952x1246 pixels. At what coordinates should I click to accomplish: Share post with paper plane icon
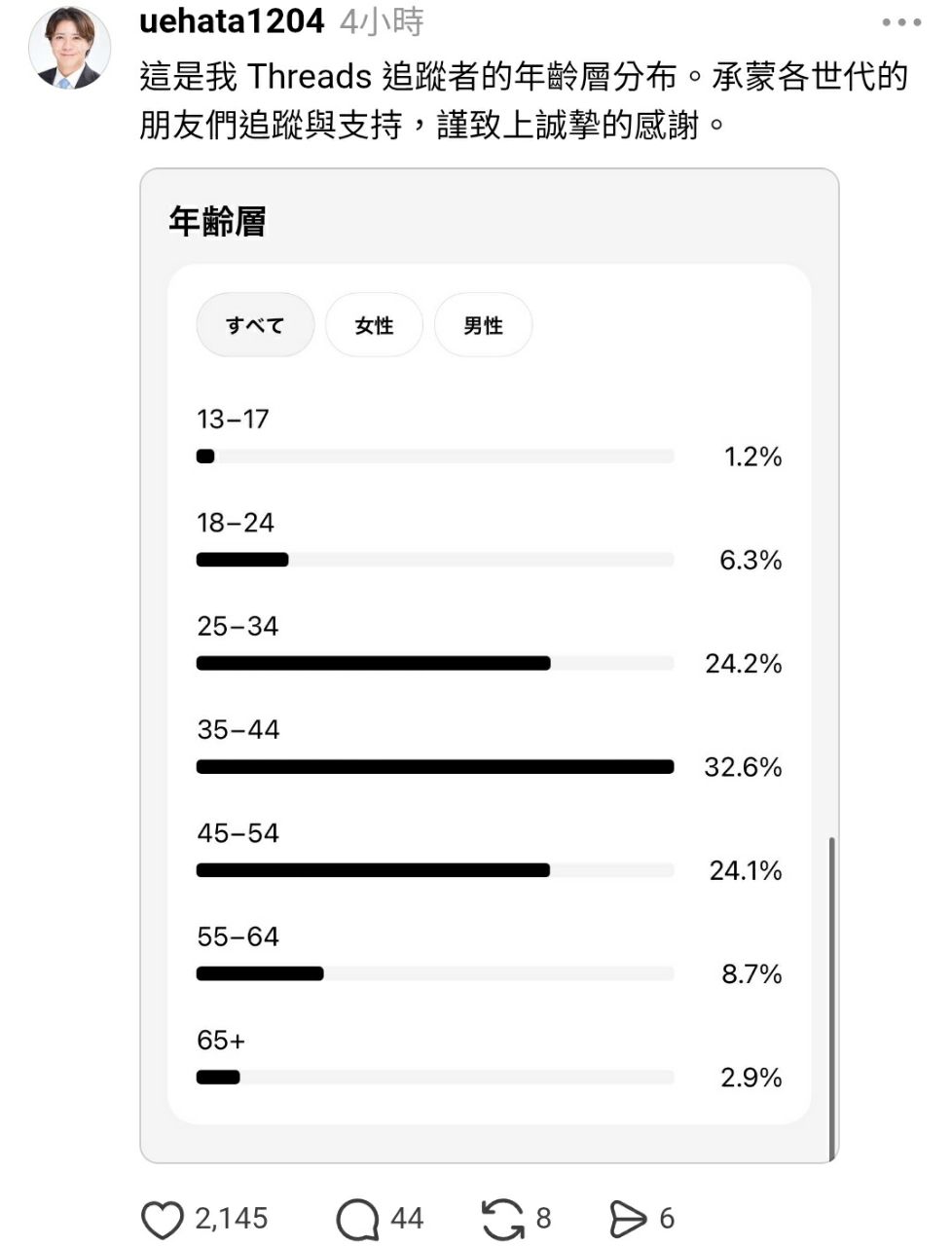point(628,1219)
